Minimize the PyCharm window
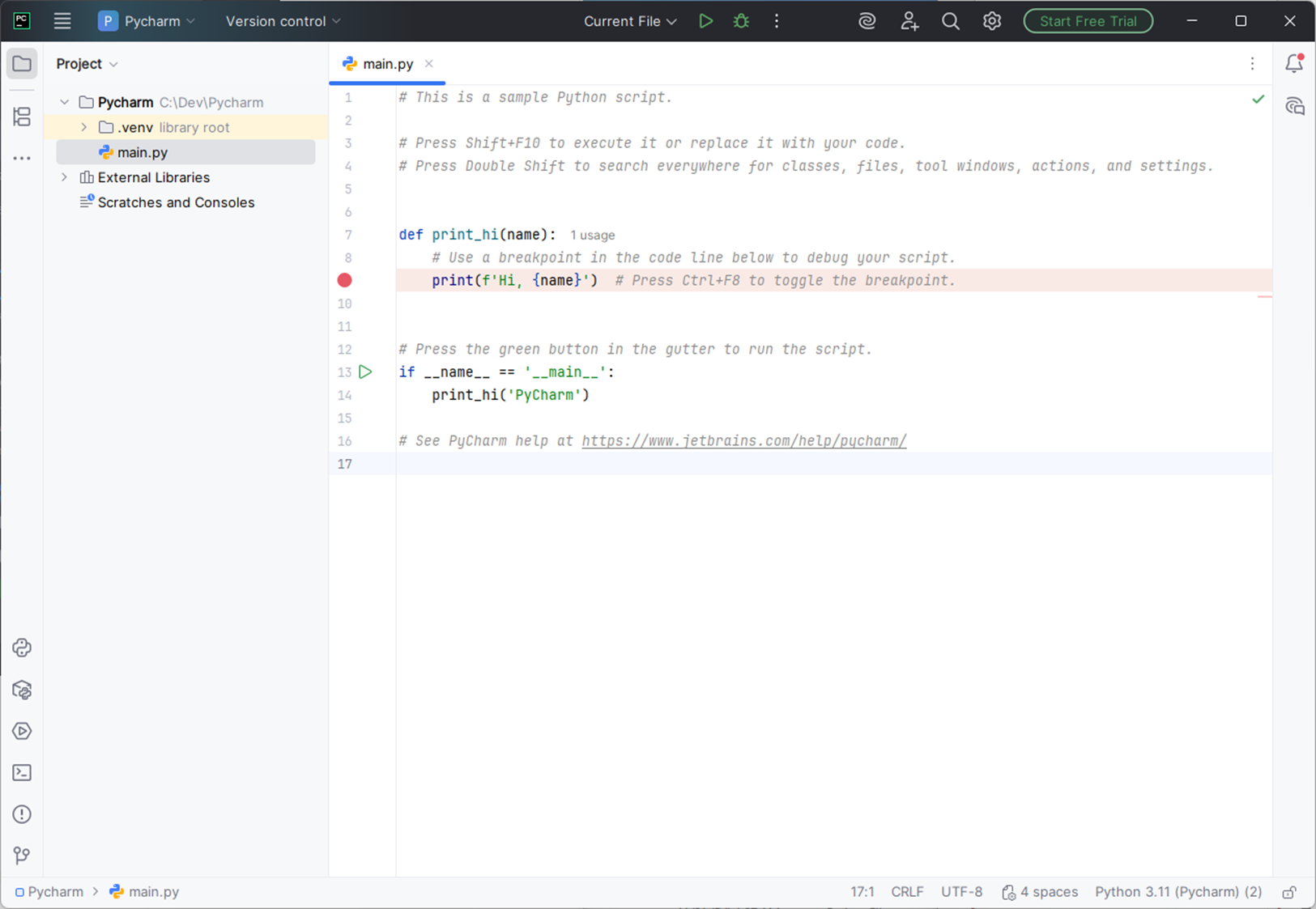The width and height of the screenshot is (1316, 909). click(1192, 21)
